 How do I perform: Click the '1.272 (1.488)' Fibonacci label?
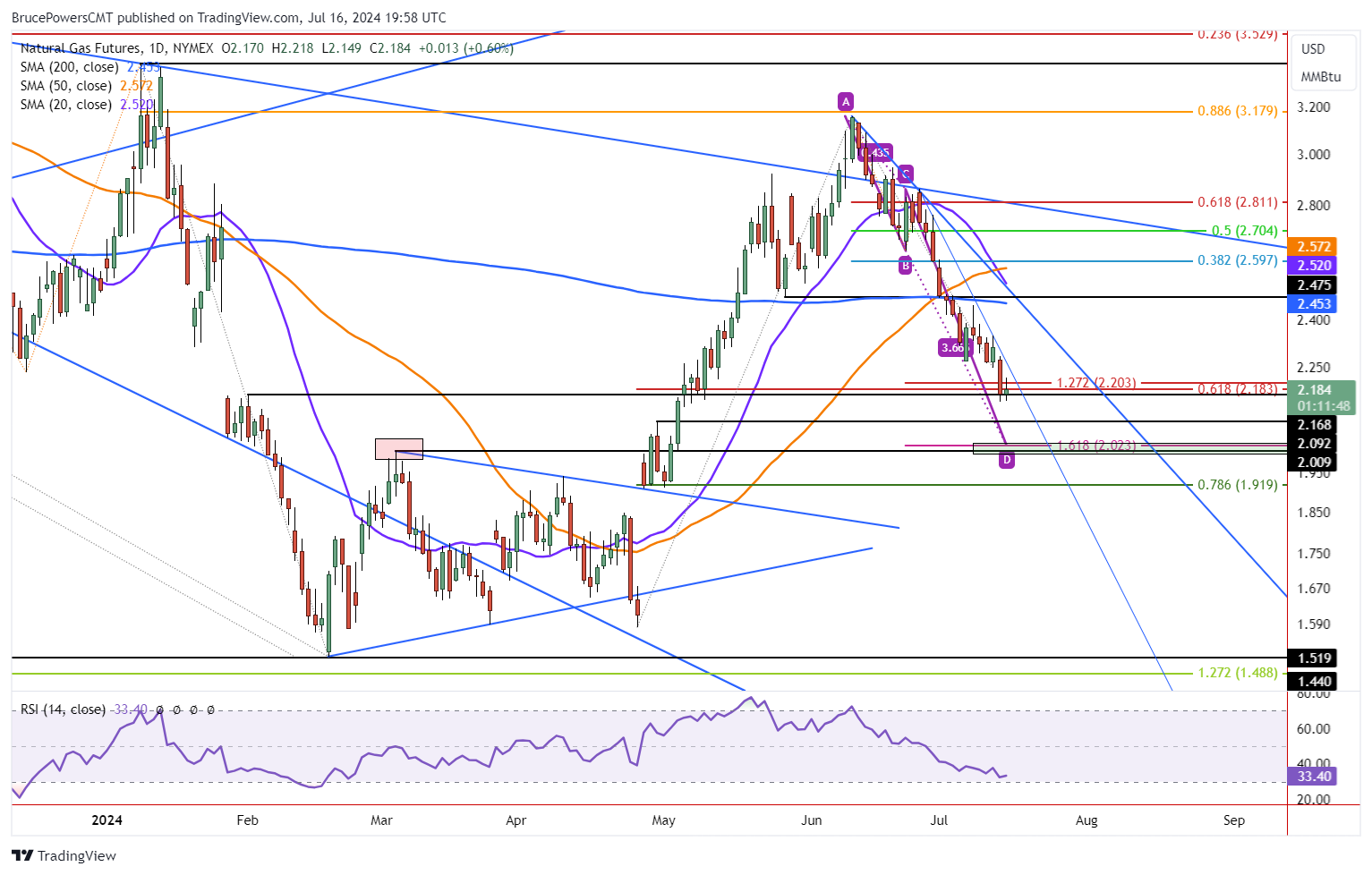[1238, 673]
